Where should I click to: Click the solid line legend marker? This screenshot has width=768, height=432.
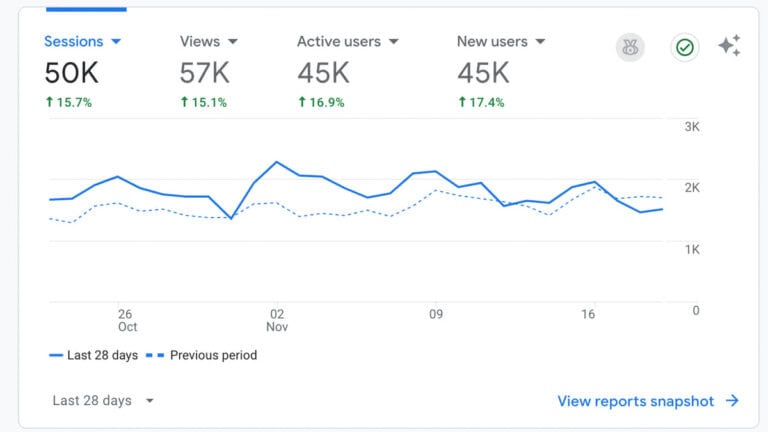pyautogui.click(x=56, y=355)
